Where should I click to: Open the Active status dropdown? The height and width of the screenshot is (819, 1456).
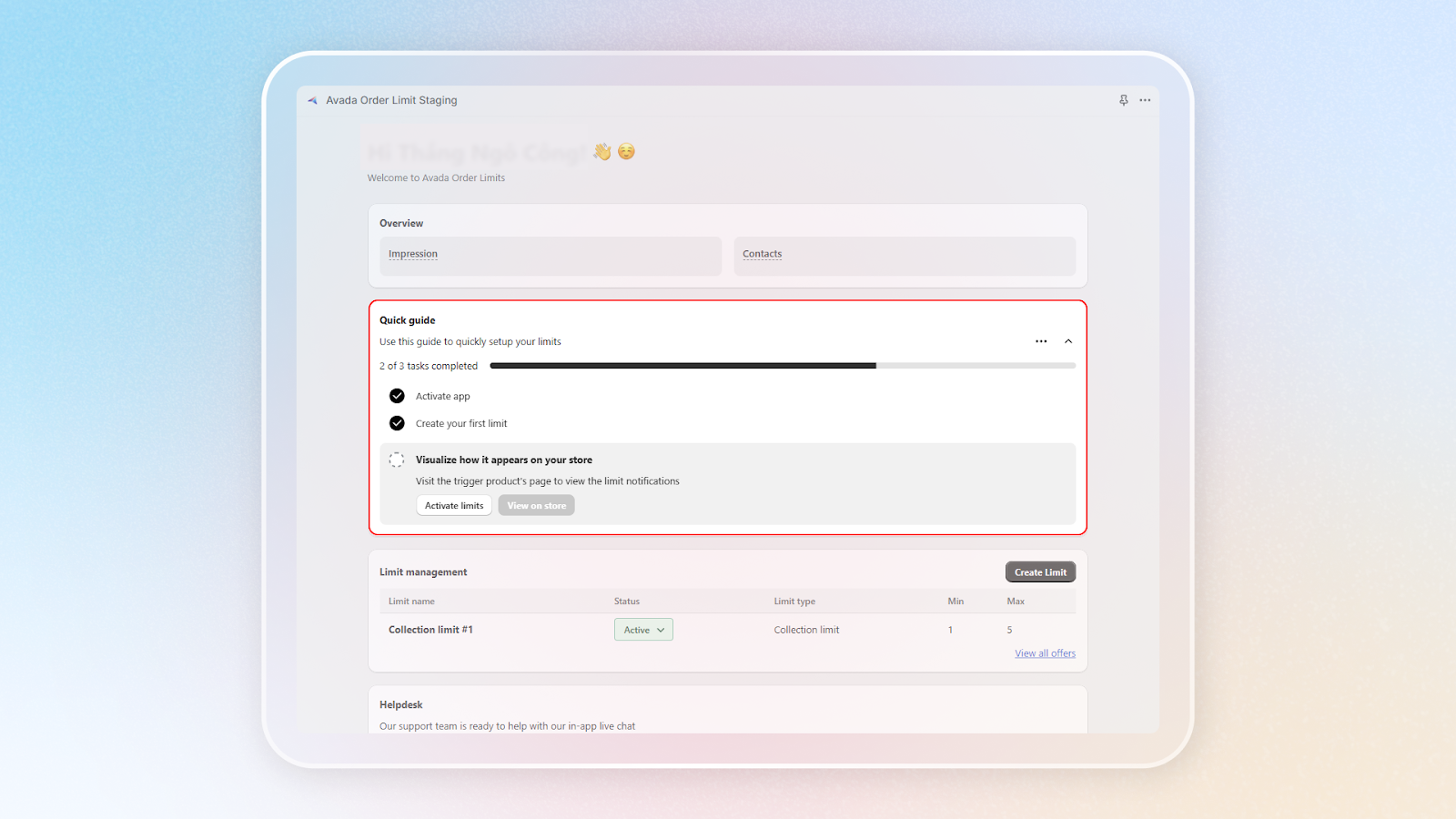[x=643, y=630]
